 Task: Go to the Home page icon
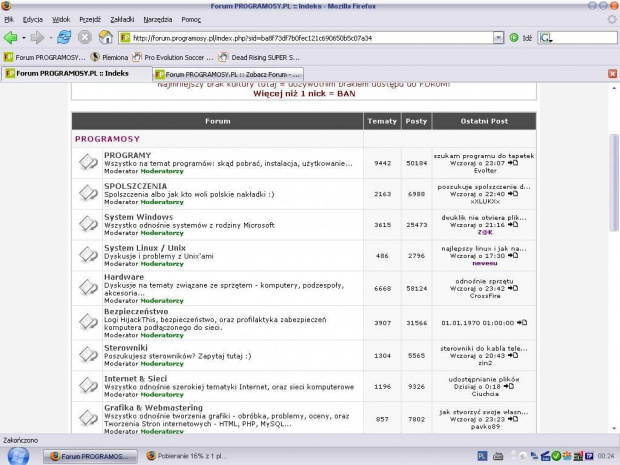pyautogui.click(x=105, y=38)
